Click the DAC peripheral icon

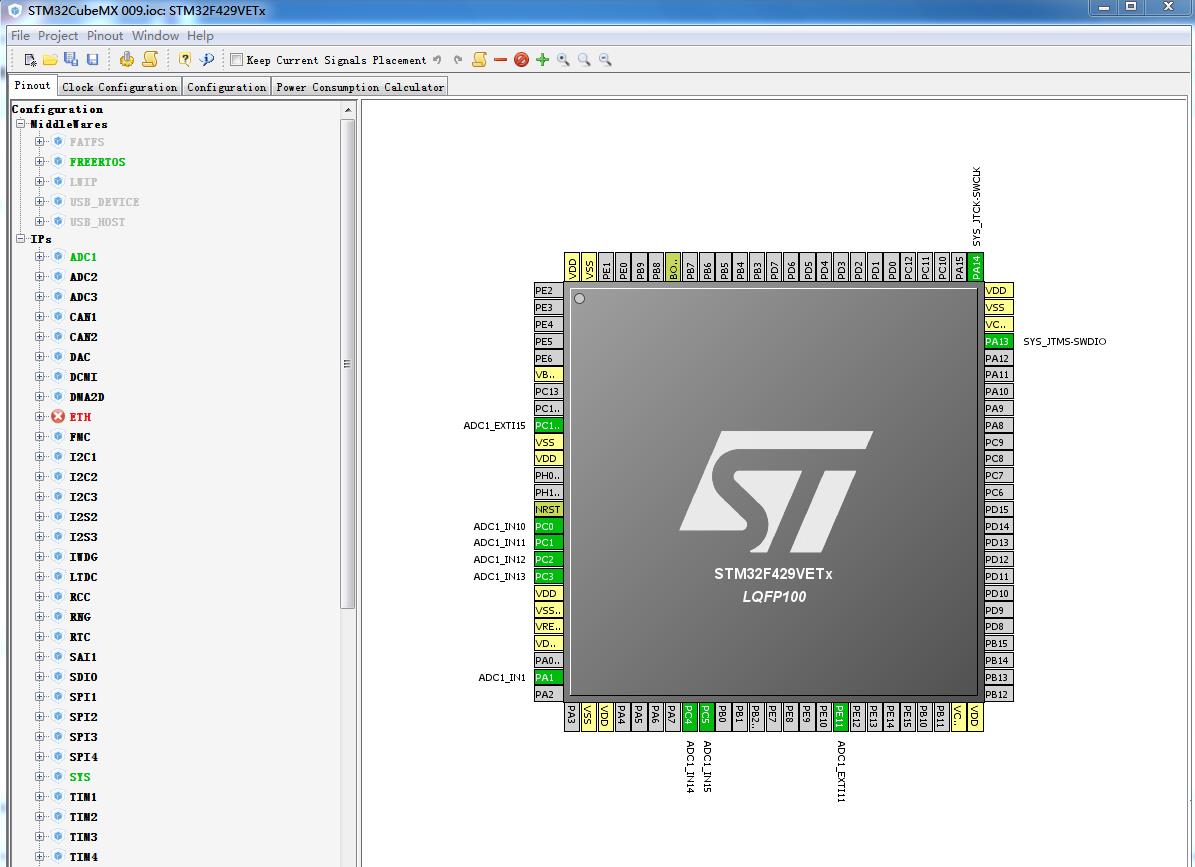click(58, 357)
